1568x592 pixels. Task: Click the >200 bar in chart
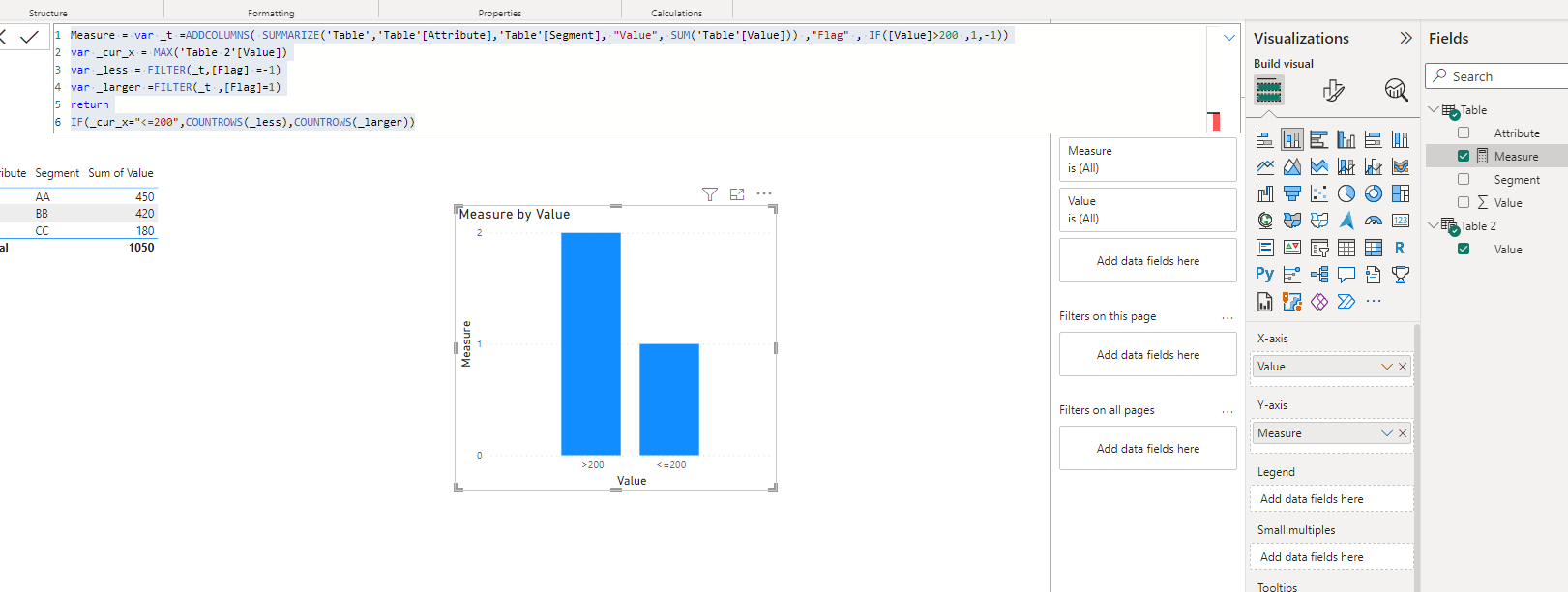pyautogui.click(x=591, y=343)
